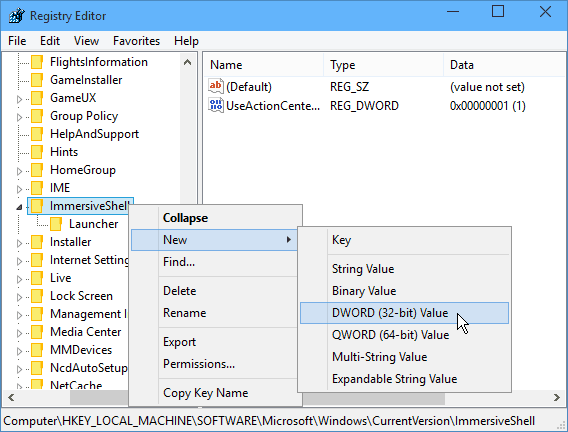Image resolution: width=568 pixels, height=432 pixels.
Task: Click the Installer folder icon
Action: [37, 242]
